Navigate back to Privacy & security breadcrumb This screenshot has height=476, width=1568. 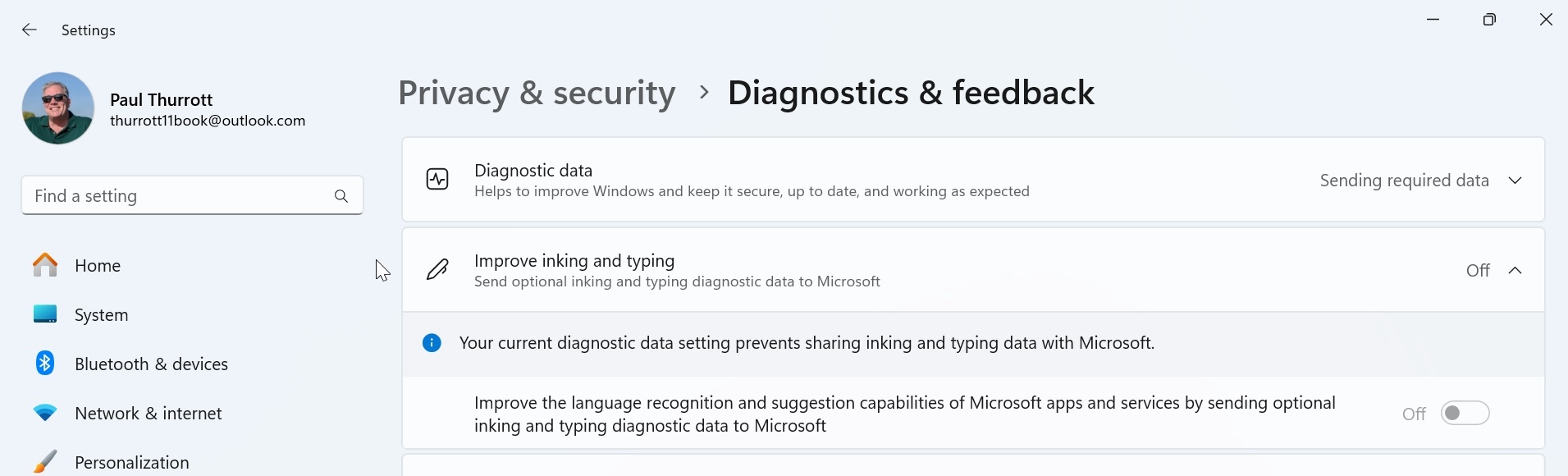point(537,93)
